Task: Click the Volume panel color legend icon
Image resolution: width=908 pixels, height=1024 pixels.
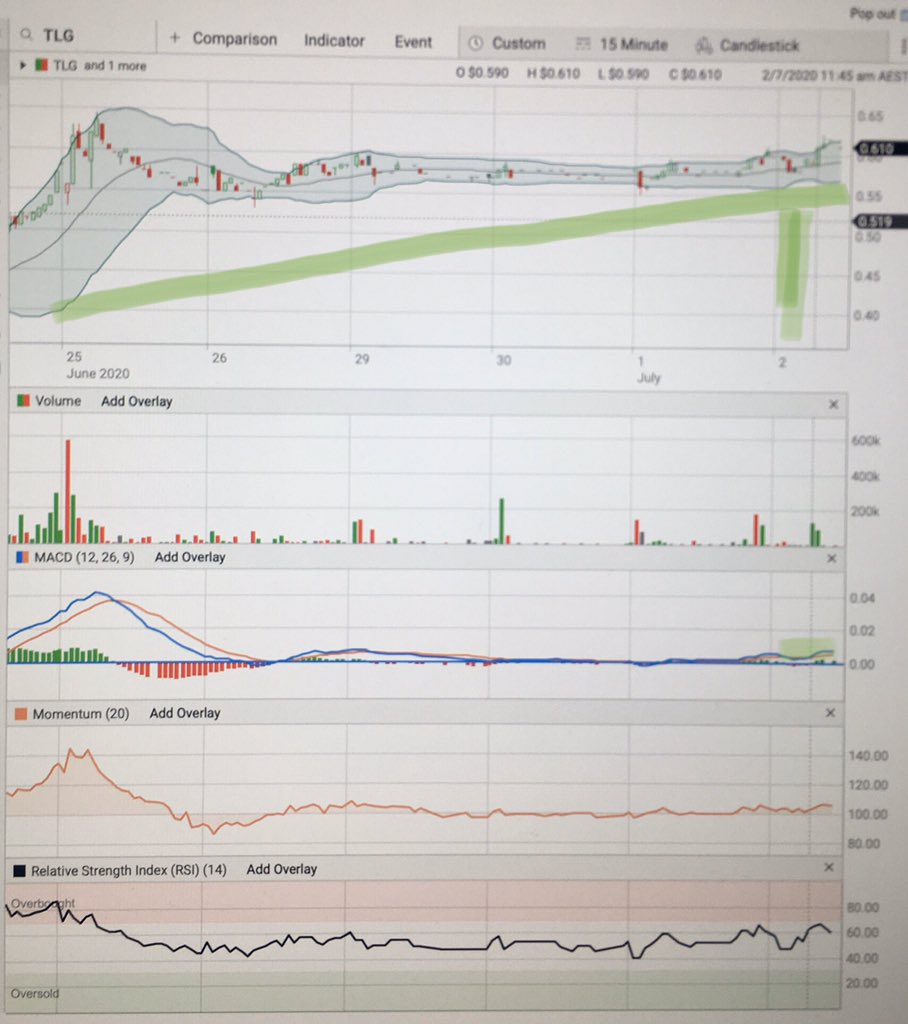Action: (x=25, y=401)
